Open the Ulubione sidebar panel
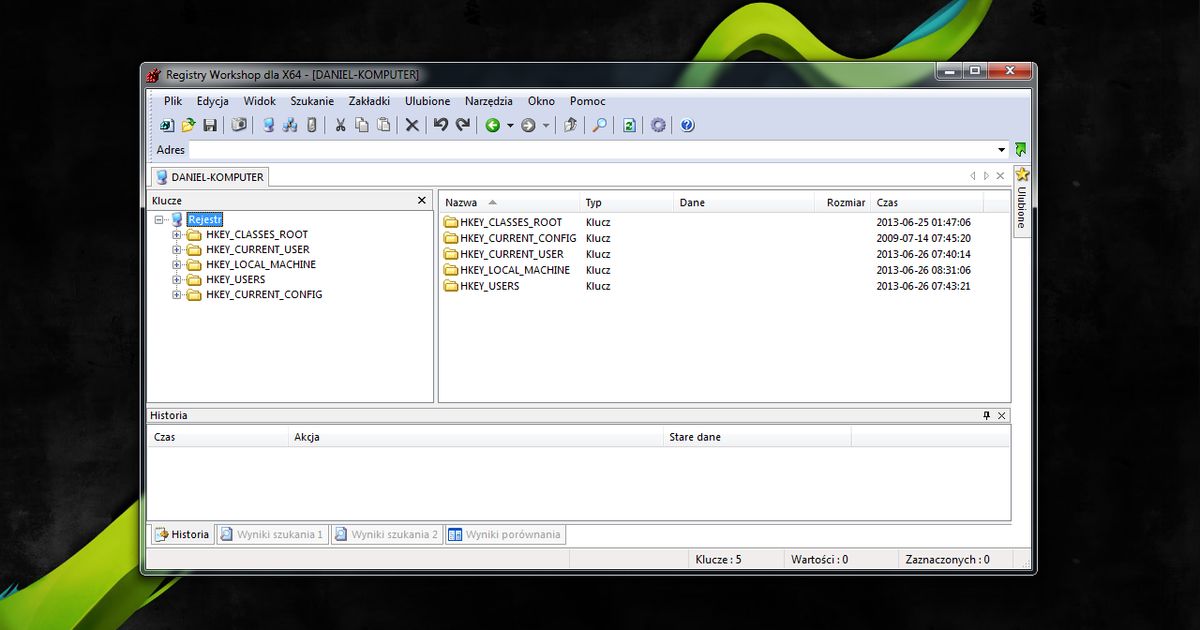This screenshot has height=630, width=1200. [x=1021, y=200]
